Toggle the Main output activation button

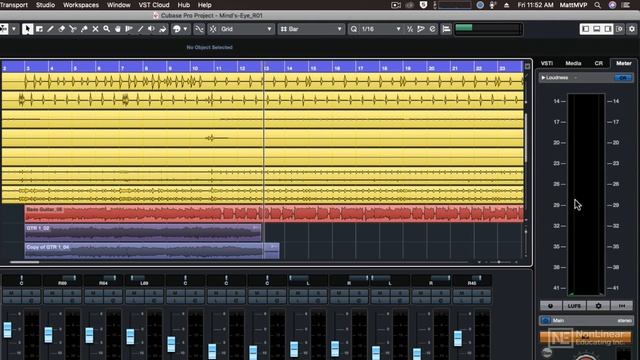(x=545, y=320)
